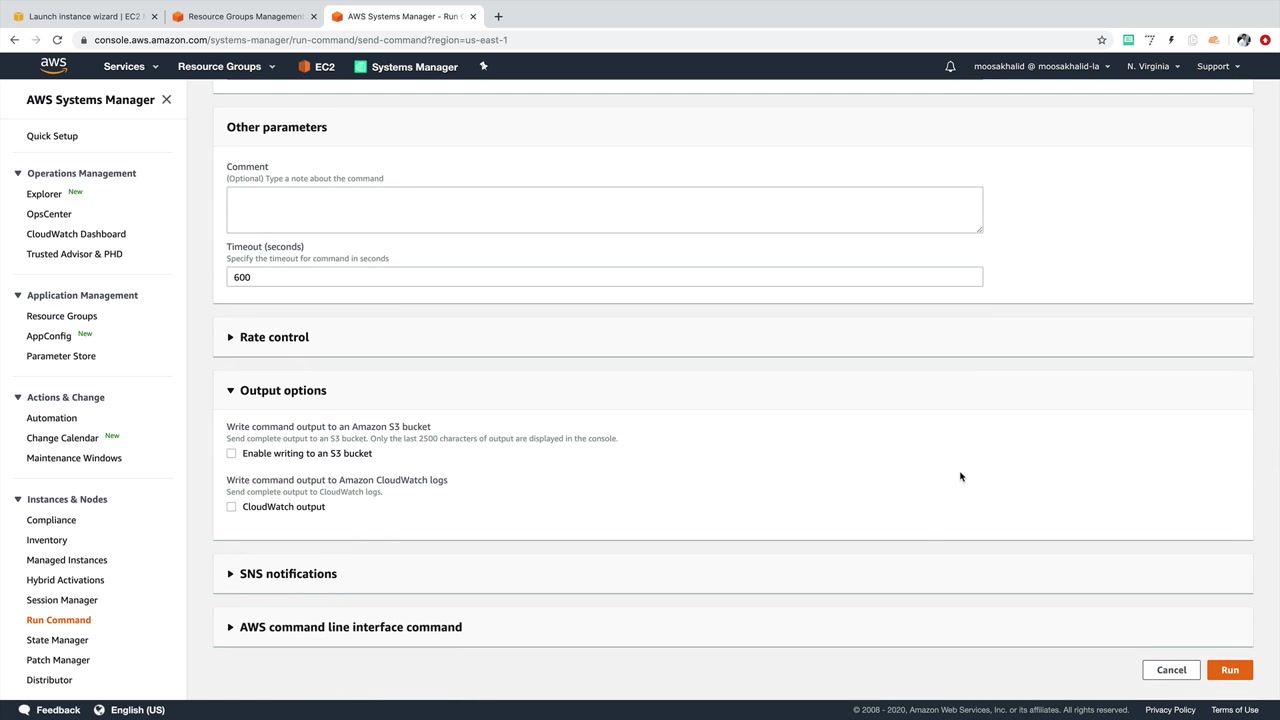Click the Timeout seconds input field
This screenshot has width=1280, height=720.
click(604, 277)
